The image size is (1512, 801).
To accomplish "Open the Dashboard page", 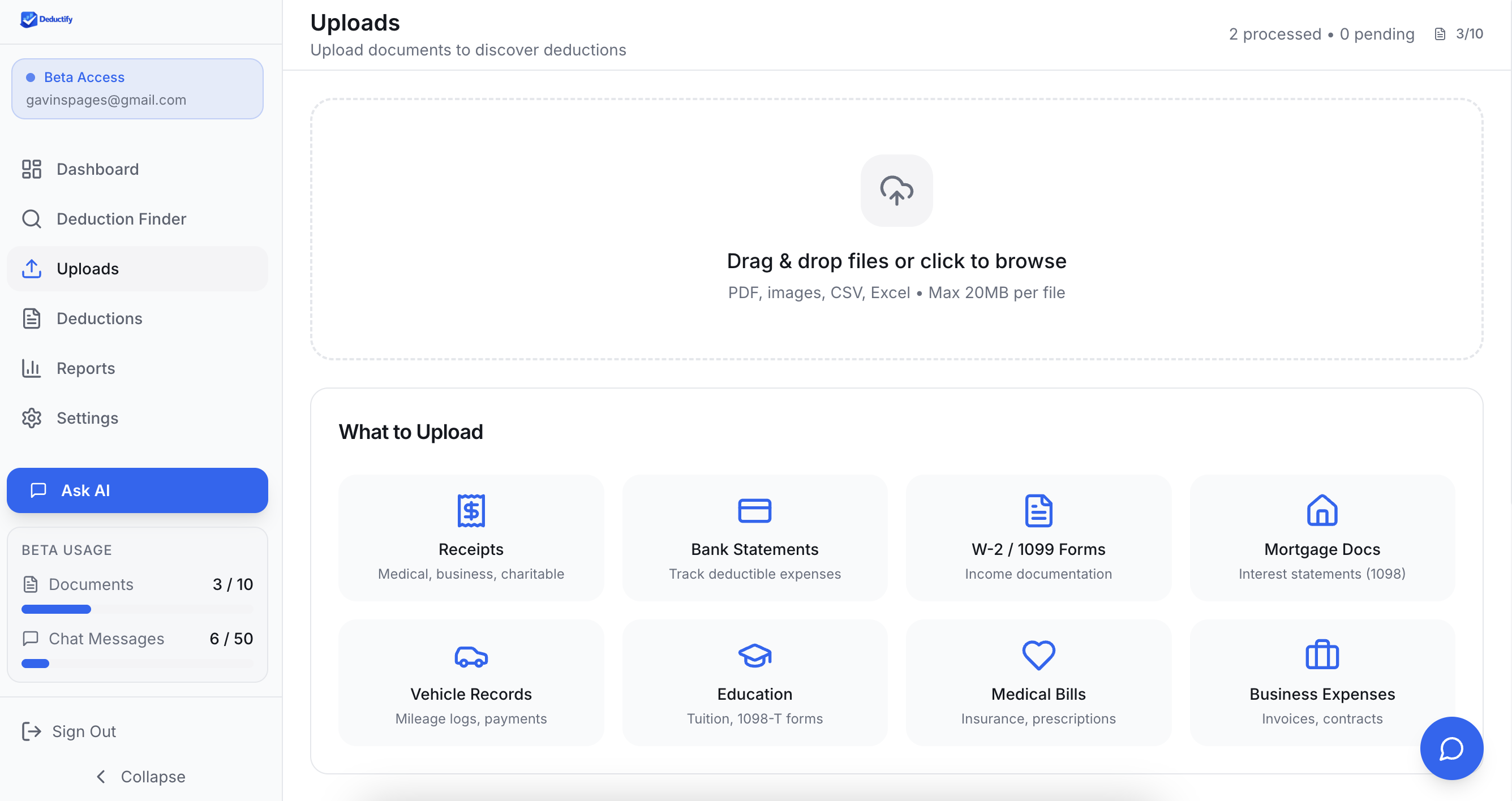I will [97, 169].
